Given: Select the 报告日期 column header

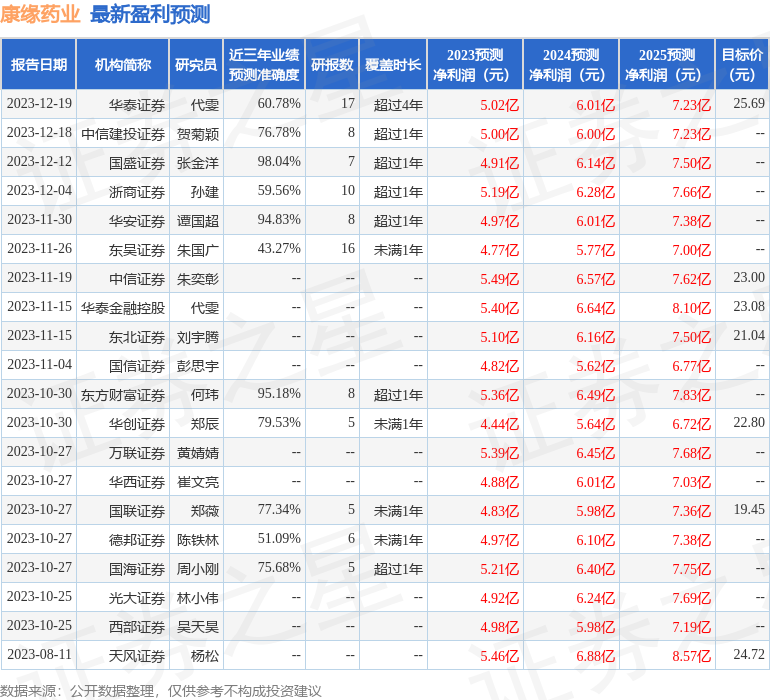Looking at the screenshot, I should tap(39, 64).
